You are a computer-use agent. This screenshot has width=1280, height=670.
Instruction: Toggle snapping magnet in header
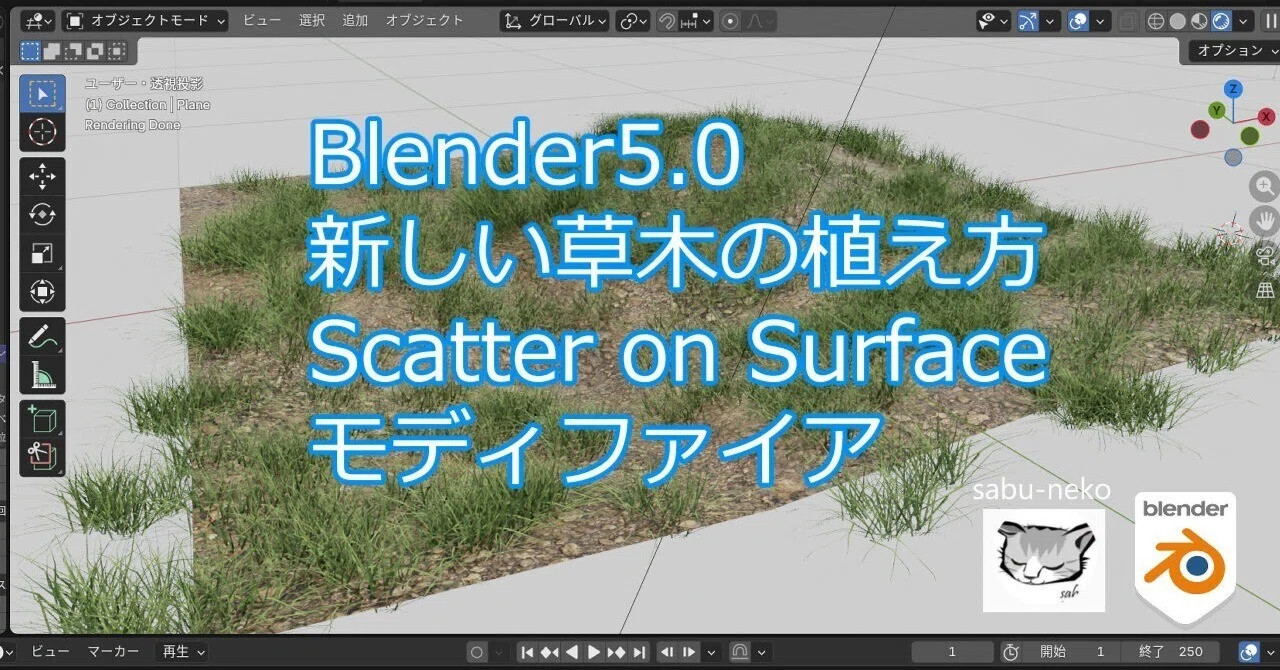pos(666,20)
